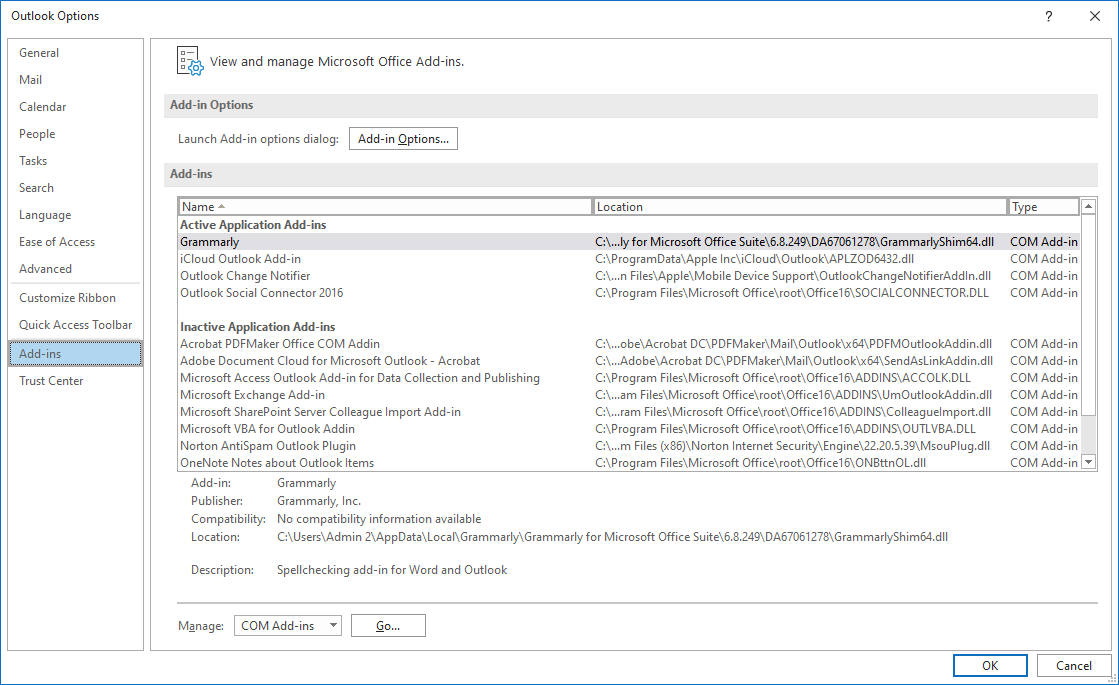Click No compatibility information available text
Image resolution: width=1119 pixels, height=685 pixels.
379,519
